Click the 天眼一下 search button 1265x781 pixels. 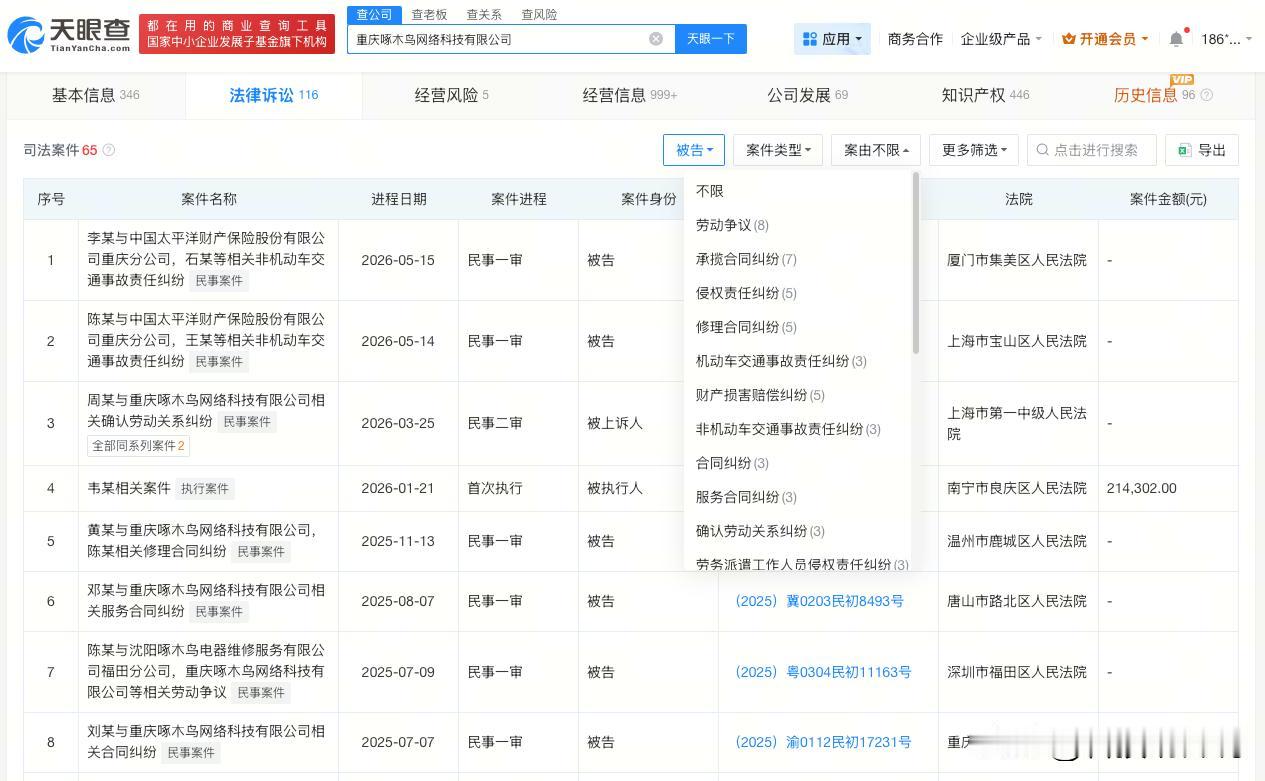click(x=711, y=39)
